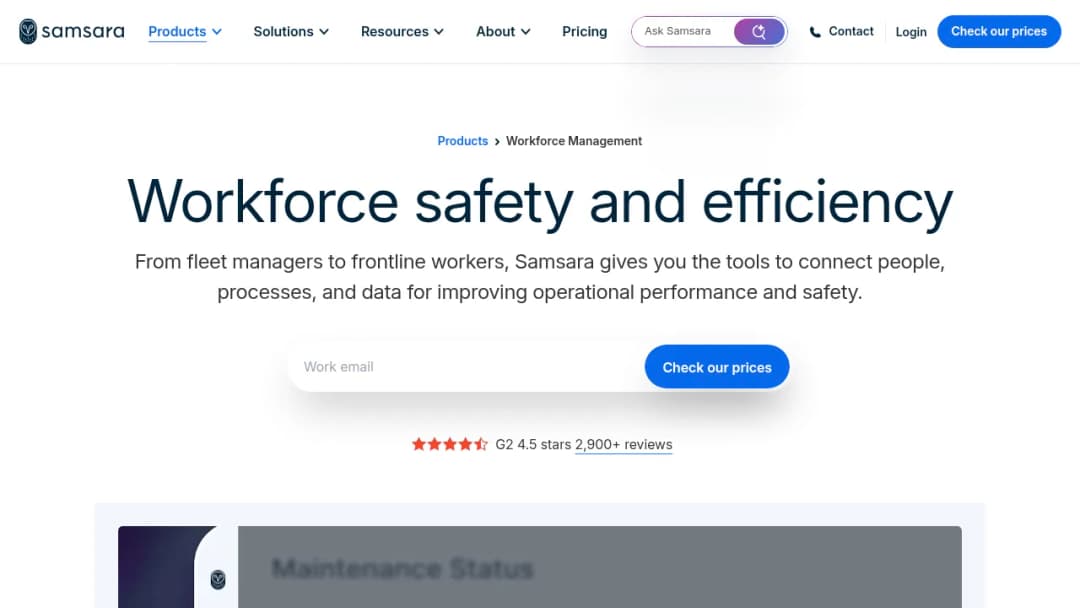Open the Products dropdown menu
This screenshot has height=608, width=1080.
point(185,32)
